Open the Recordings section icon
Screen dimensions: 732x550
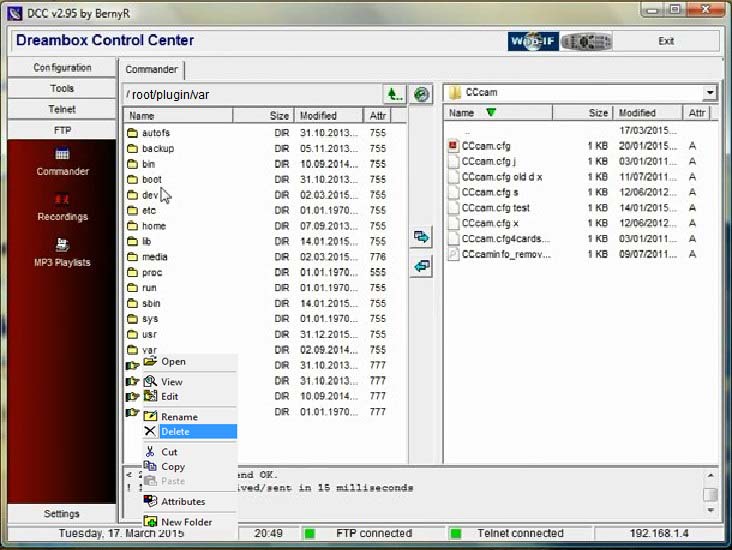pos(62,200)
